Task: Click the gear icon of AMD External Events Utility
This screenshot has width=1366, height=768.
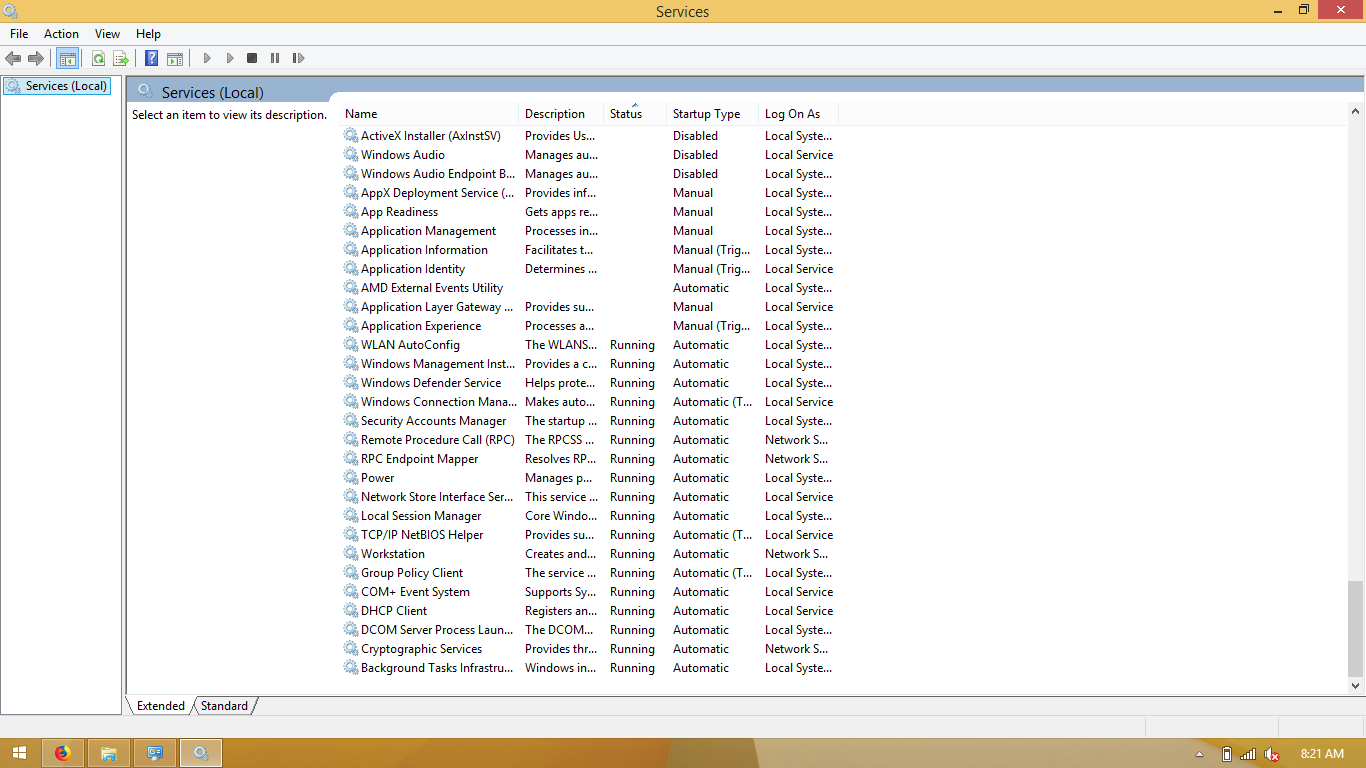Action: [351, 287]
